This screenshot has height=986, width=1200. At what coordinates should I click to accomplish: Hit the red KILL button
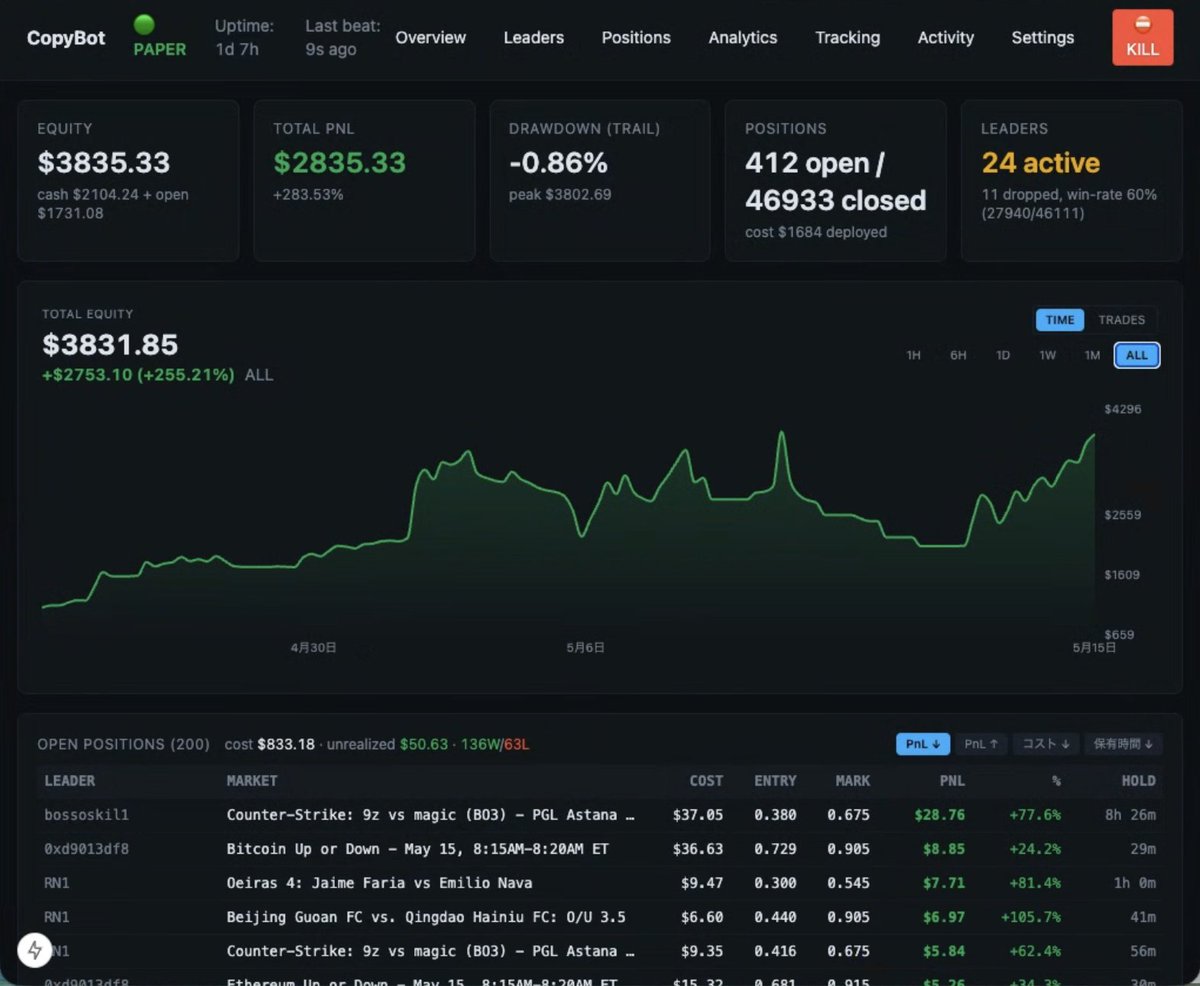point(1143,38)
